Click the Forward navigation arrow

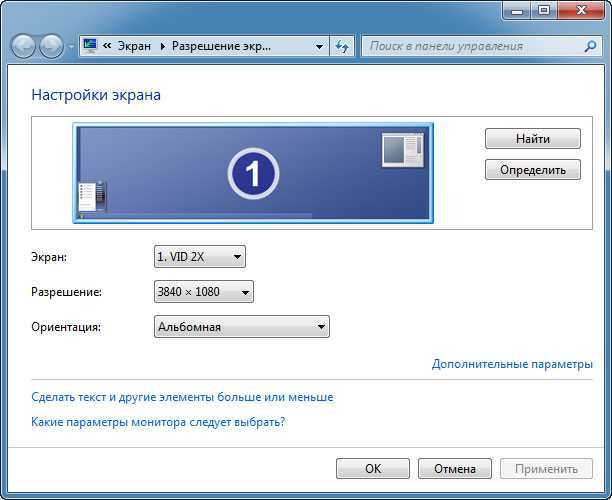(x=51, y=46)
